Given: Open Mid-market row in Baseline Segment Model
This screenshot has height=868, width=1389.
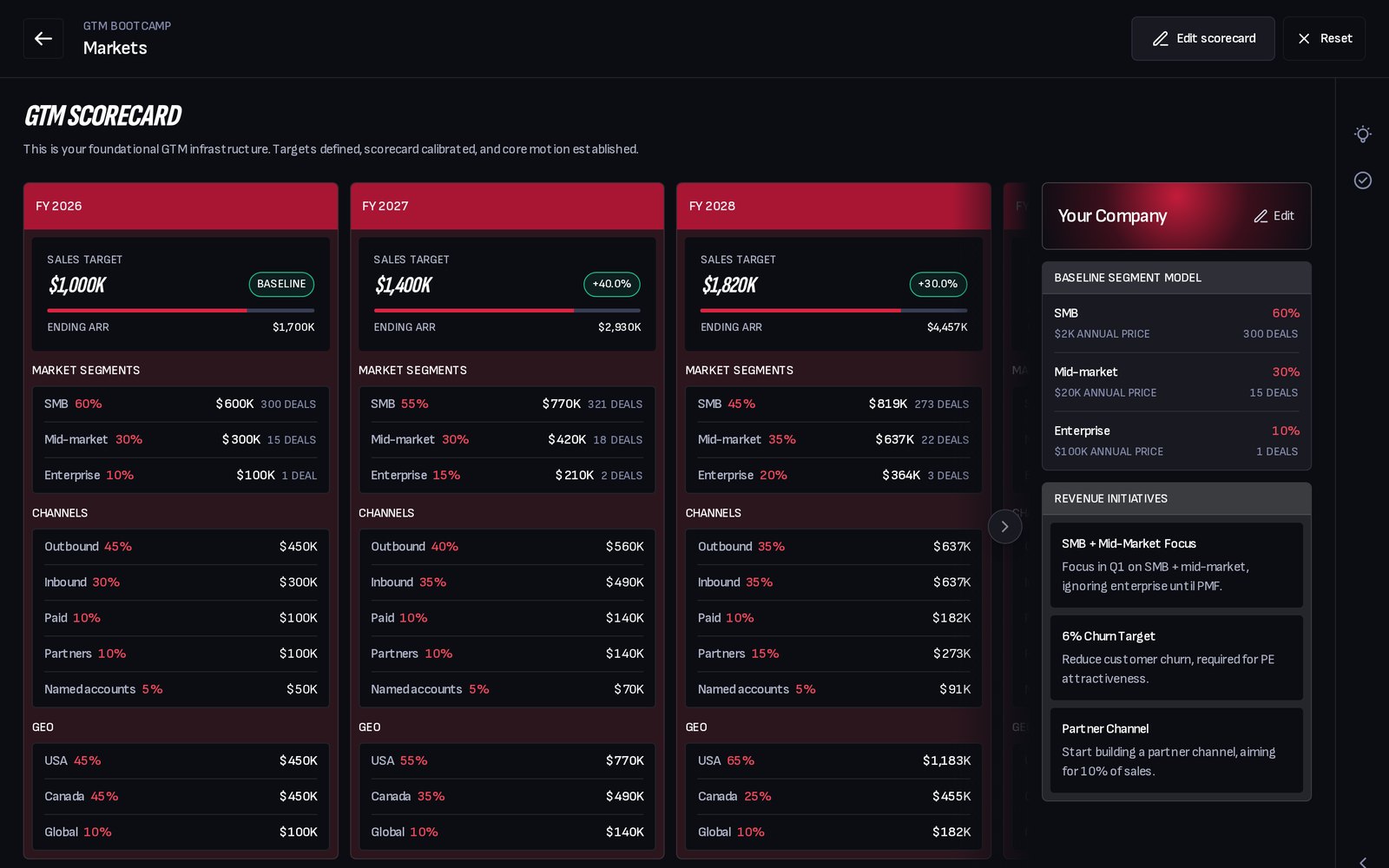Looking at the screenshot, I should 1176,382.
